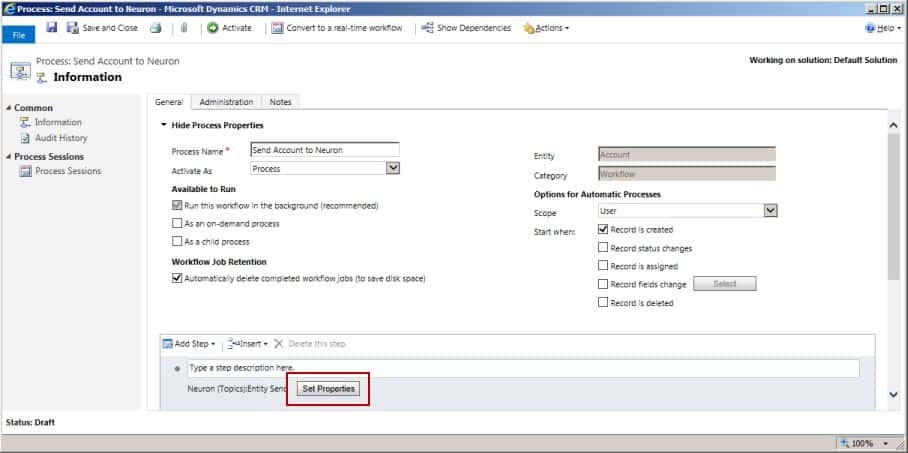The height and width of the screenshot is (453, 908).
Task: Switch to the General tab
Action: [169, 102]
